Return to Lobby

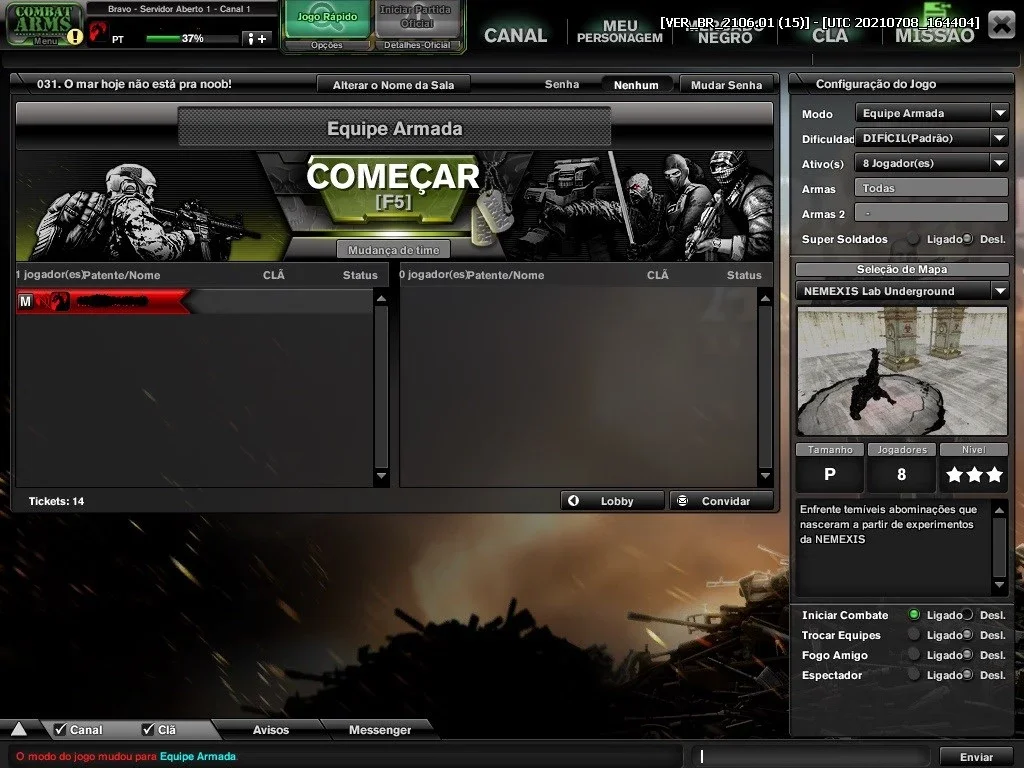[x=612, y=501]
